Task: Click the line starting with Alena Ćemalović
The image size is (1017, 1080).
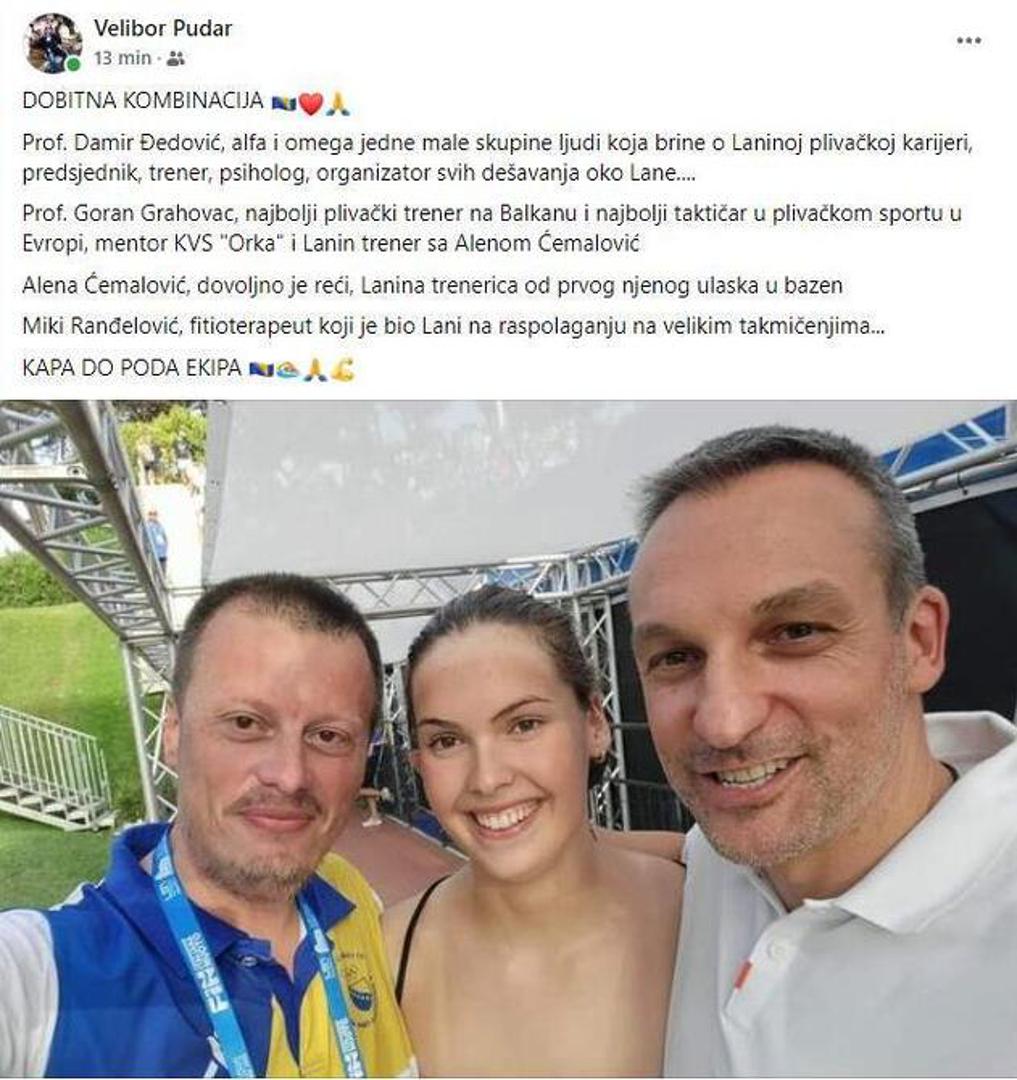Action: click(432, 285)
